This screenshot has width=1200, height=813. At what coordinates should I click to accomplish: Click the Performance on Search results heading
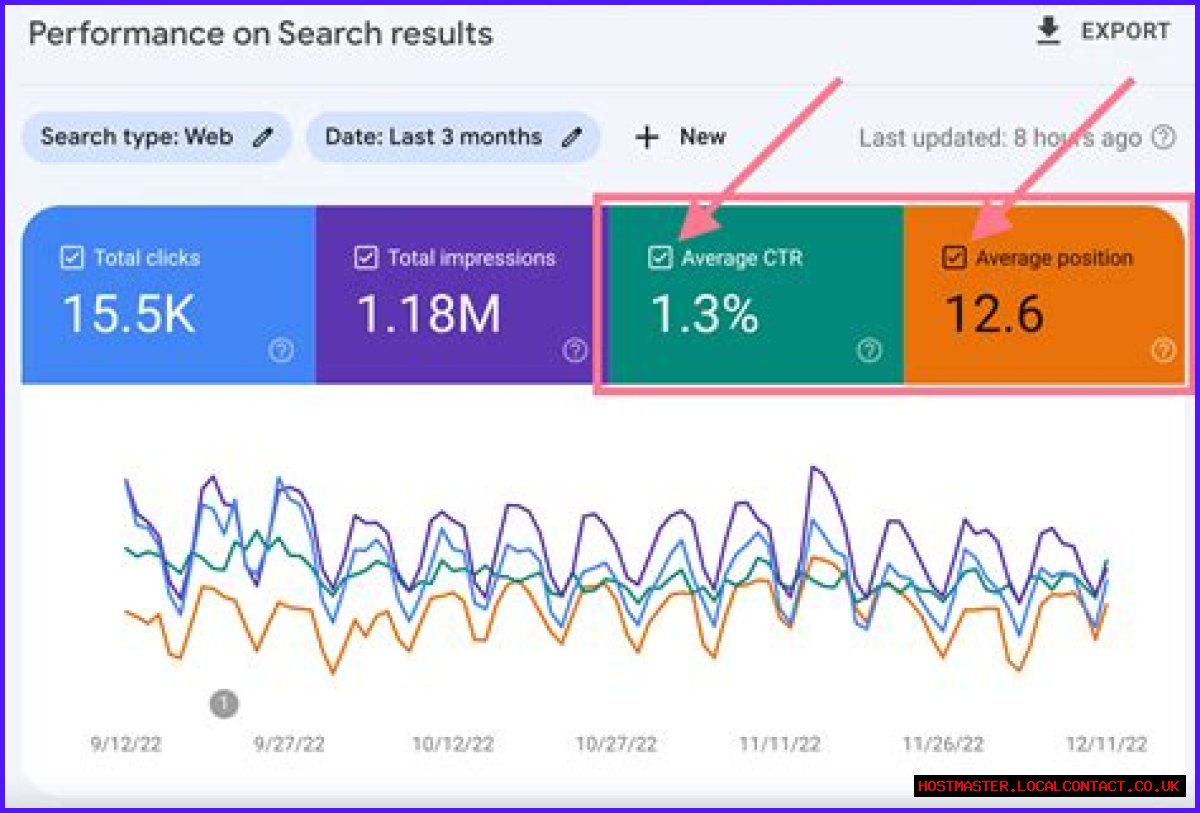coord(260,34)
